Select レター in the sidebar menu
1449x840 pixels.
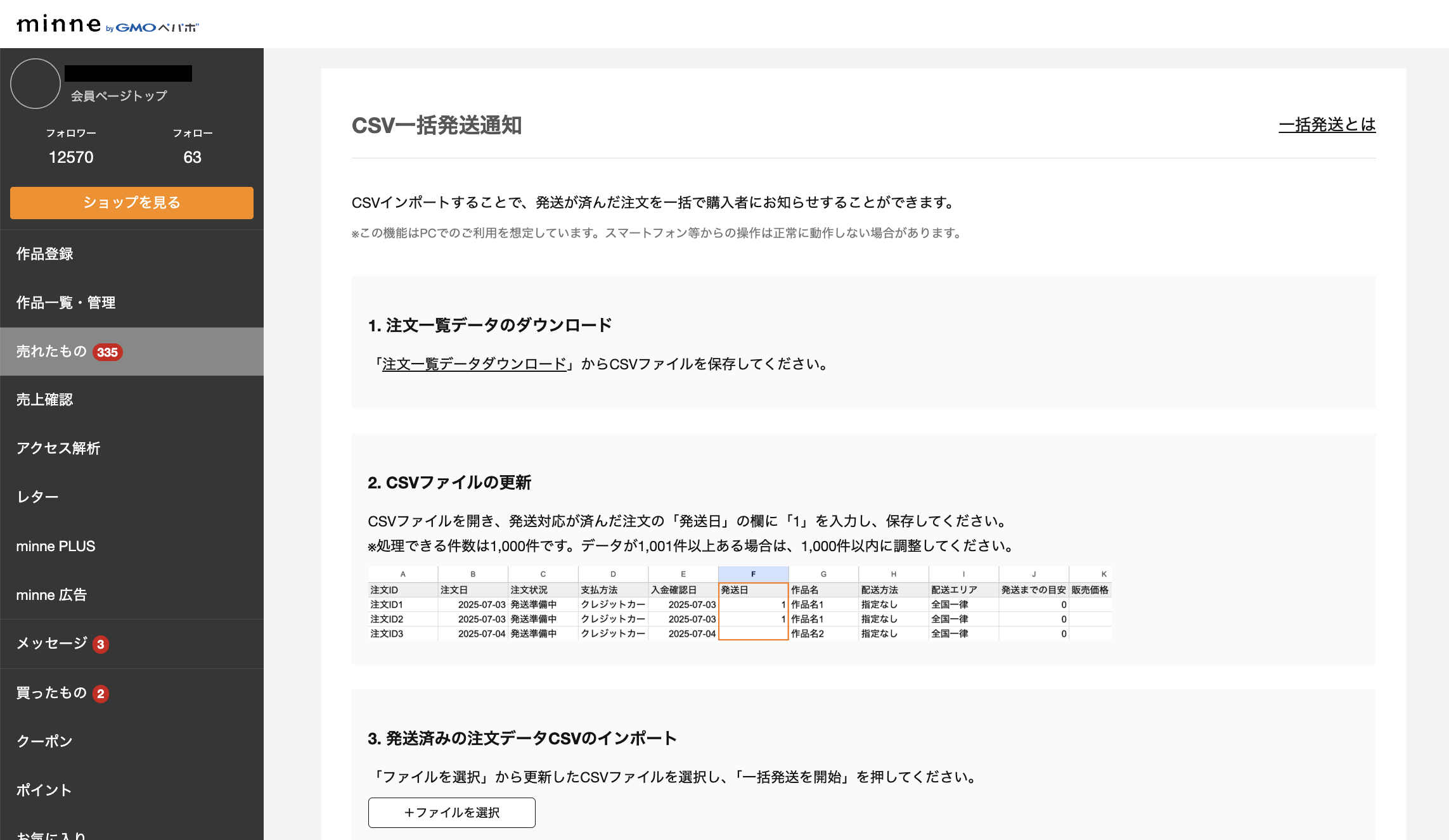pos(37,497)
